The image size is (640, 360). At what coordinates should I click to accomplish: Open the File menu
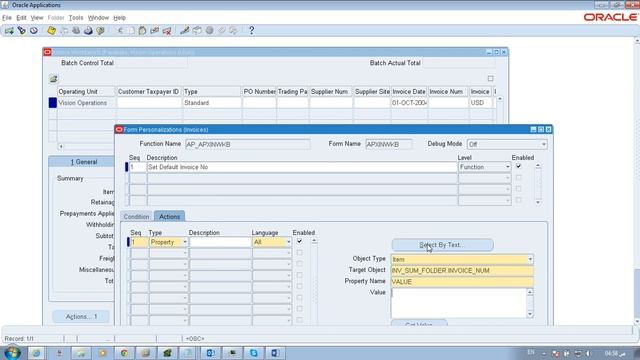tap(7, 18)
